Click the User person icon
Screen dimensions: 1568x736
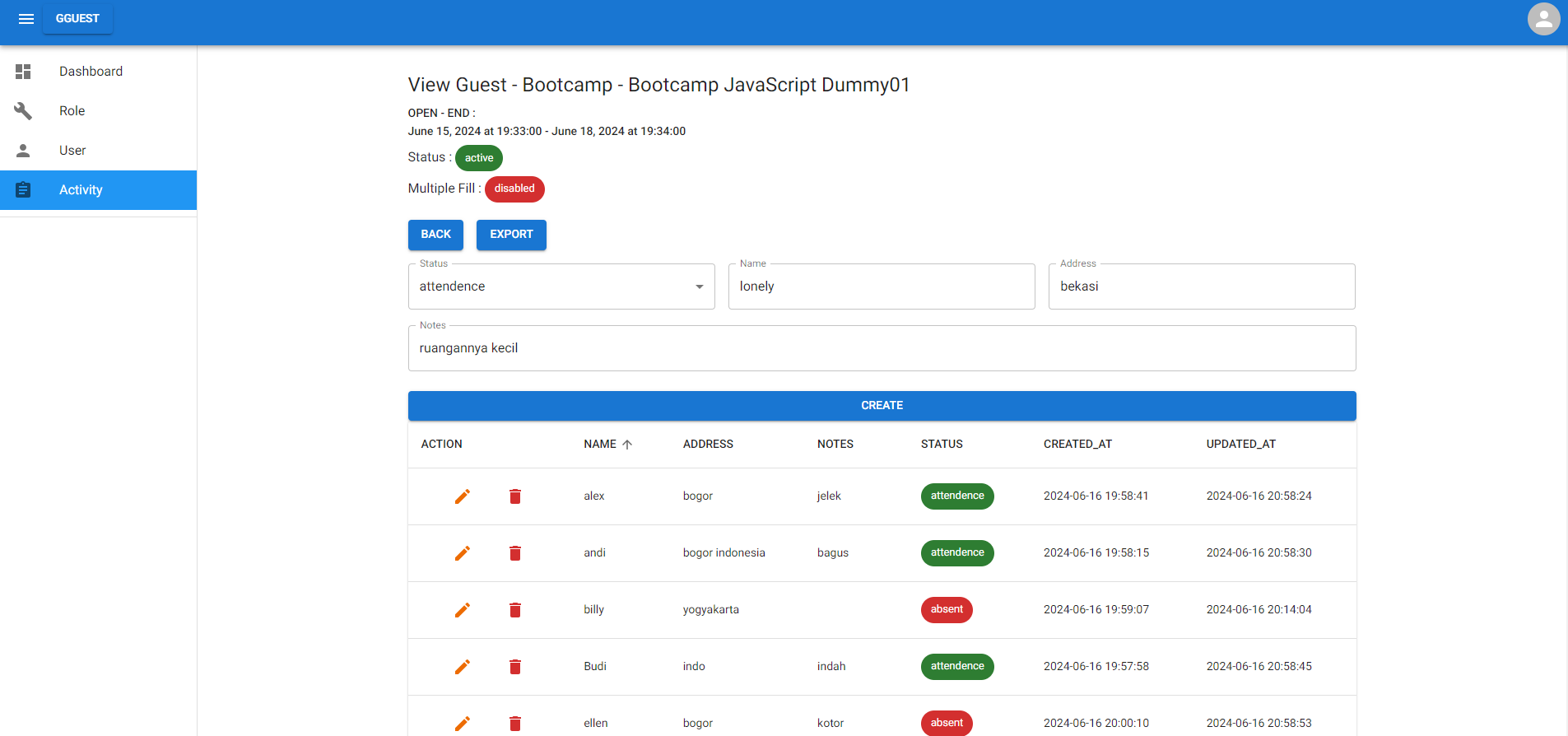(x=23, y=151)
